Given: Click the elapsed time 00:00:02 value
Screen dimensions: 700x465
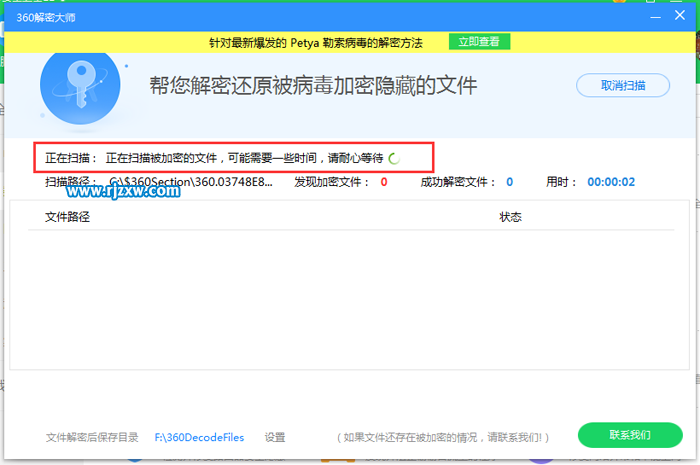Looking at the screenshot, I should coord(611,182).
